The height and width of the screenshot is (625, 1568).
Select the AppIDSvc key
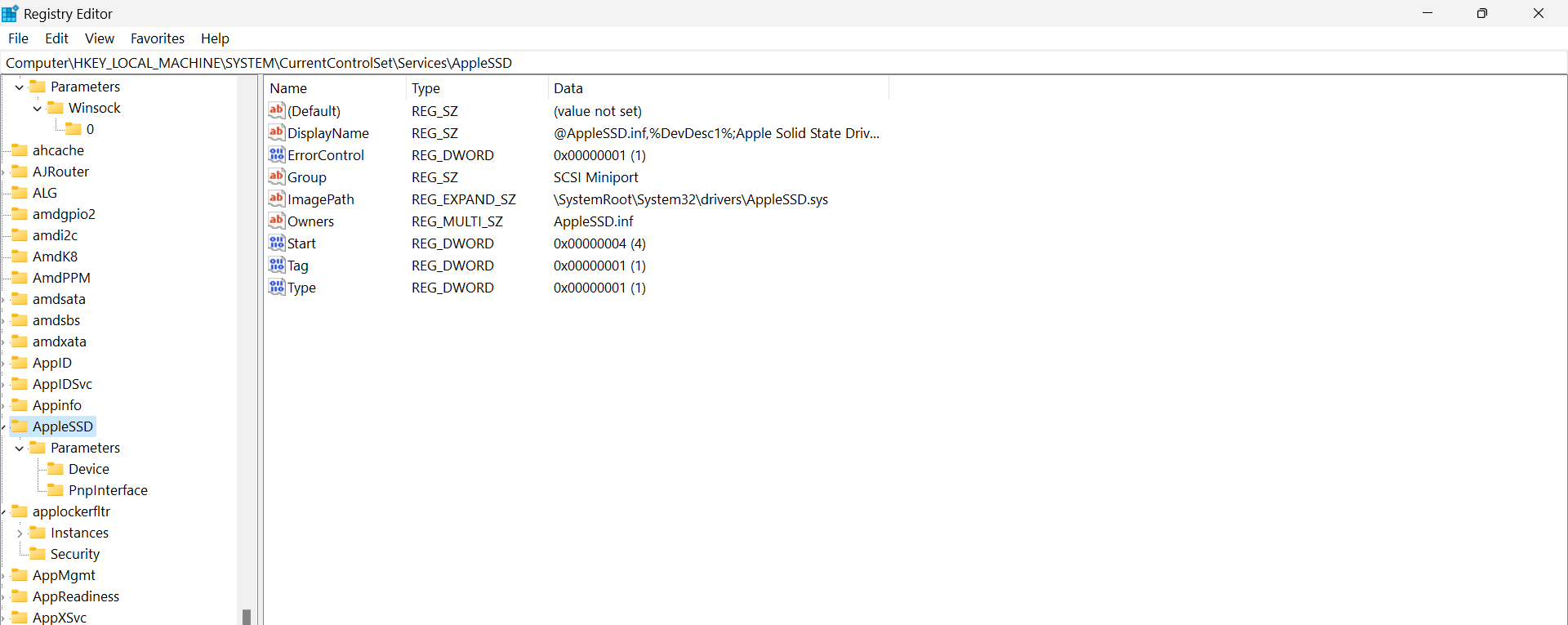pos(62,384)
